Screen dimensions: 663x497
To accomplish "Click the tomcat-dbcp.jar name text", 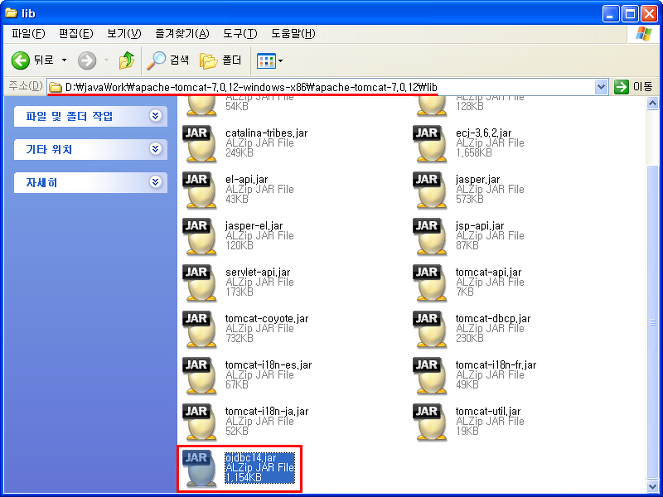I will tap(493, 318).
